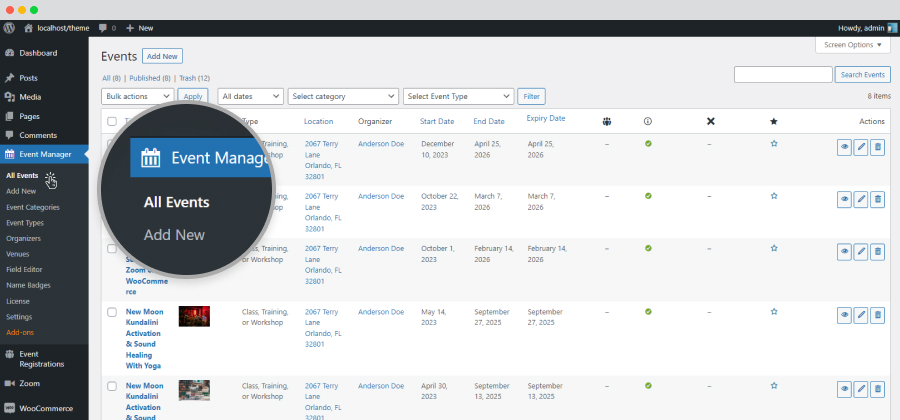Check the box for May 14, 2023 event
900x420 pixels.
(x=112, y=312)
